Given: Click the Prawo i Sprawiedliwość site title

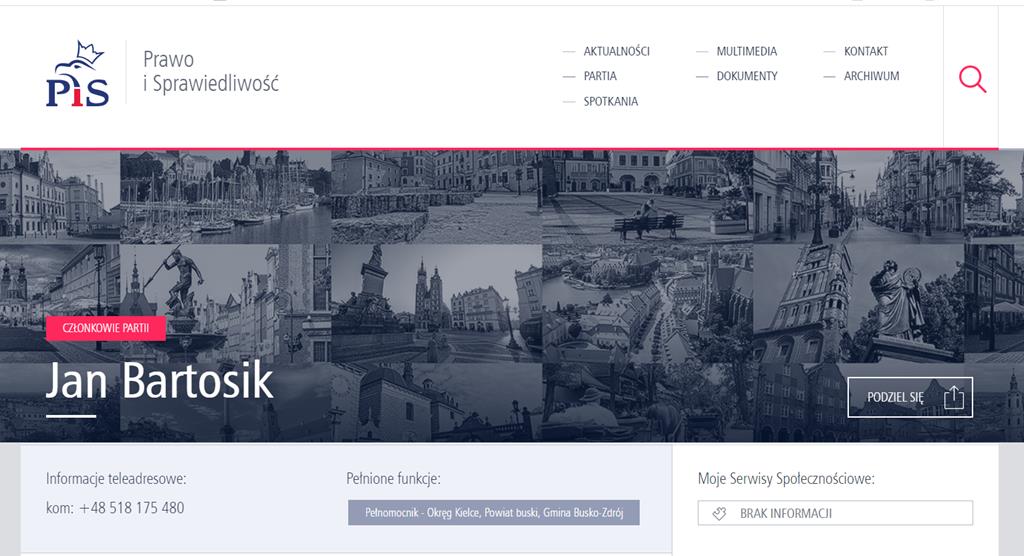Looking at the screenshot, I should pos(210,71).
